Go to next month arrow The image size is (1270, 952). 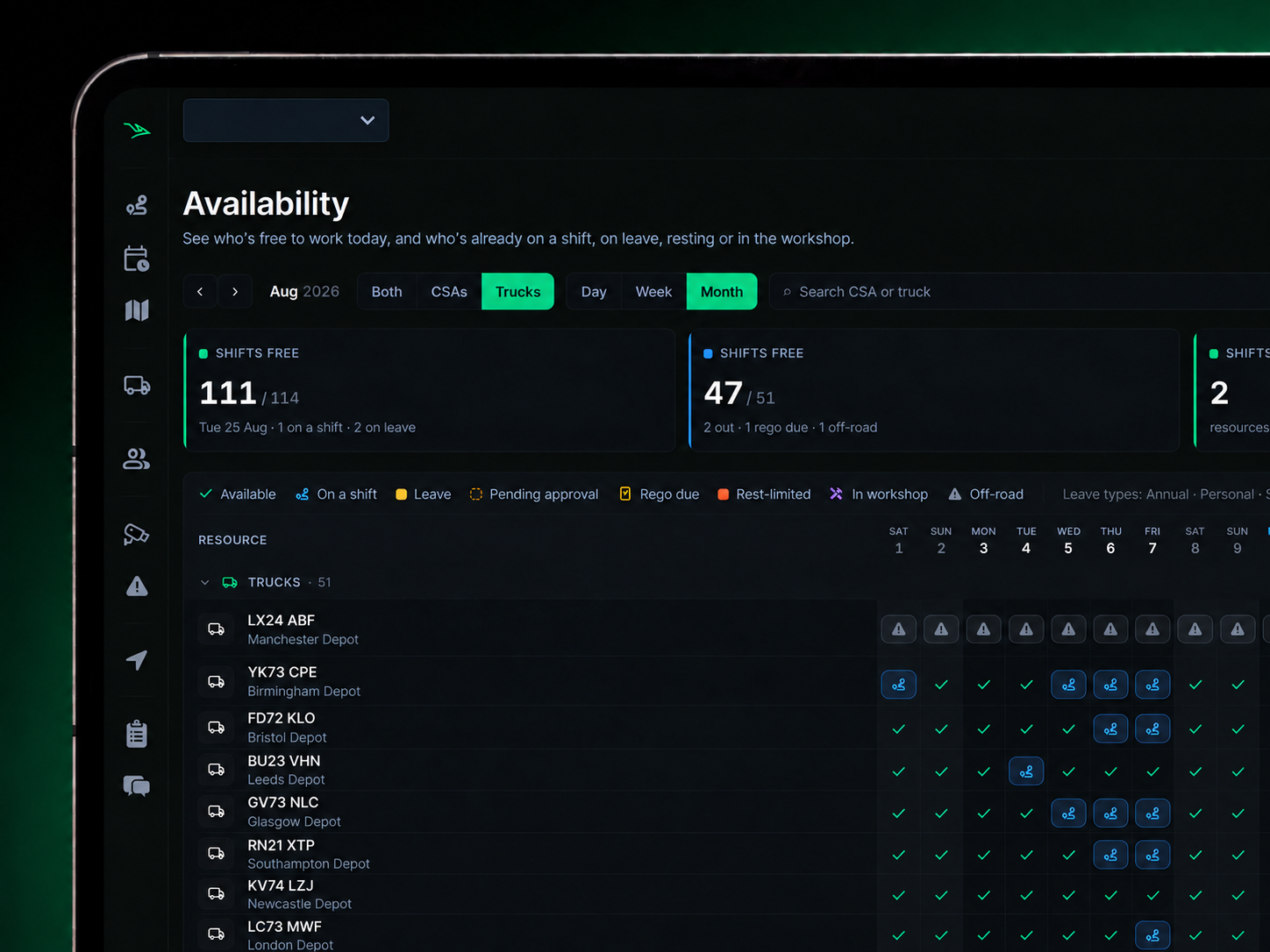(235, 292)
